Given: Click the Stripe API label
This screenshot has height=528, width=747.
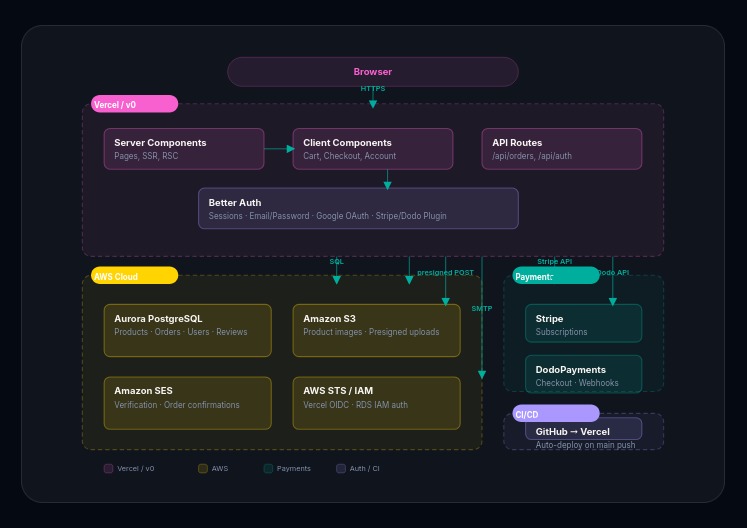Looking at the screenshot, I should tap(555, 261).
